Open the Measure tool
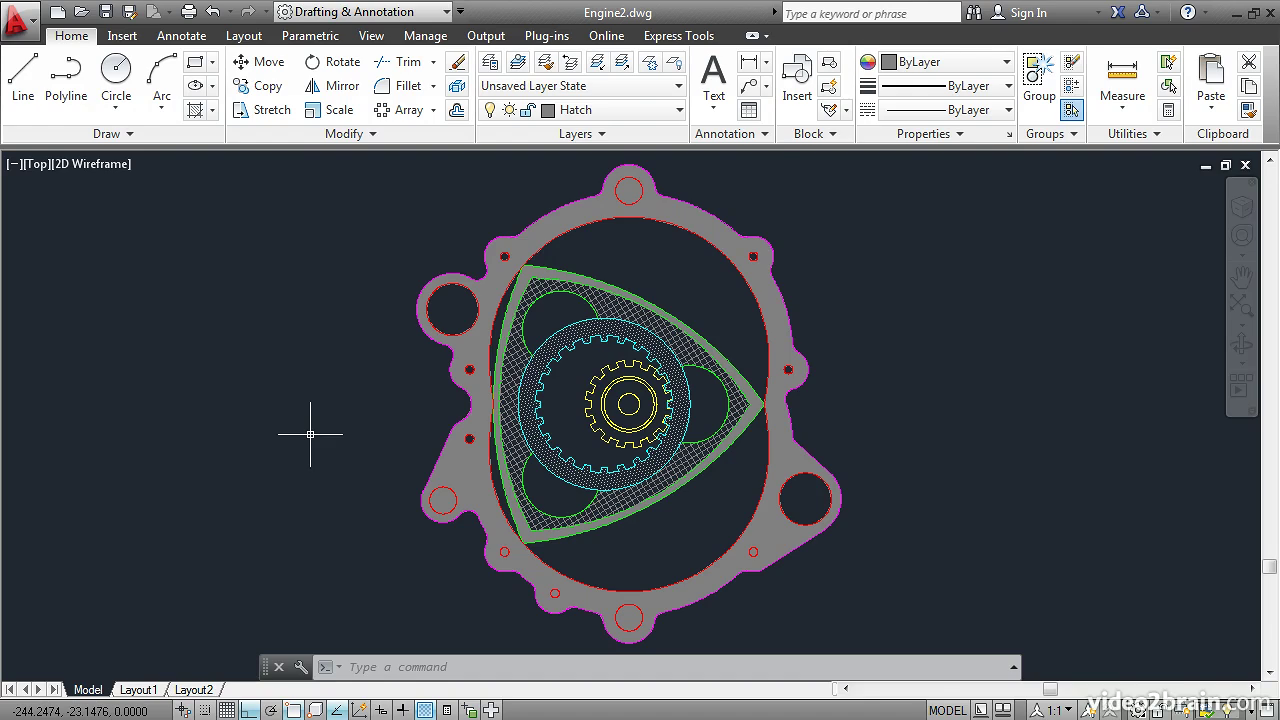This screenshot has width=1280, height=720. coord(1122,78)
